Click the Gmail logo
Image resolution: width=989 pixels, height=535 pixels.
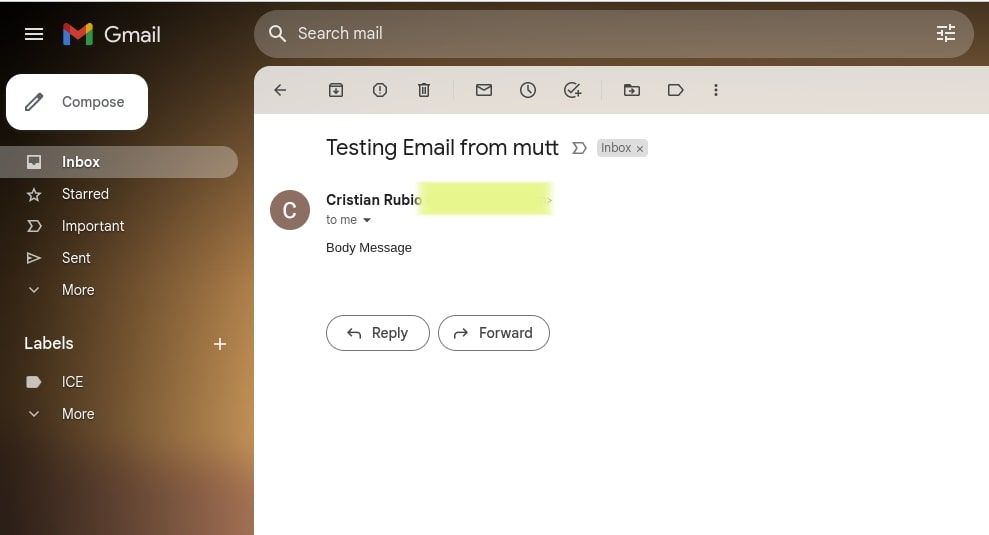tap(112, 34)
